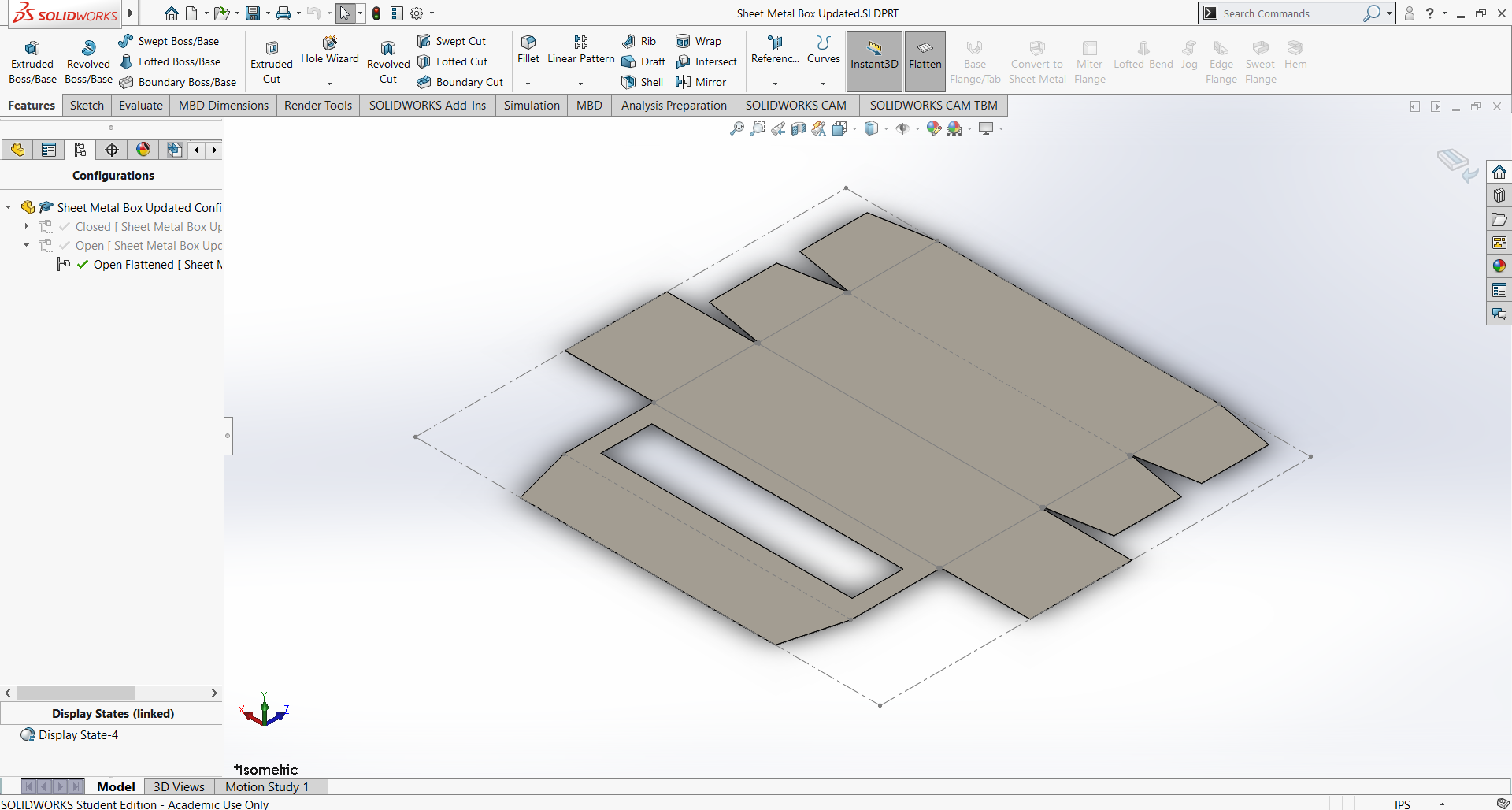Toggle the Flatten button
Screen dimensions: 1512x810
tap(925, 61)
